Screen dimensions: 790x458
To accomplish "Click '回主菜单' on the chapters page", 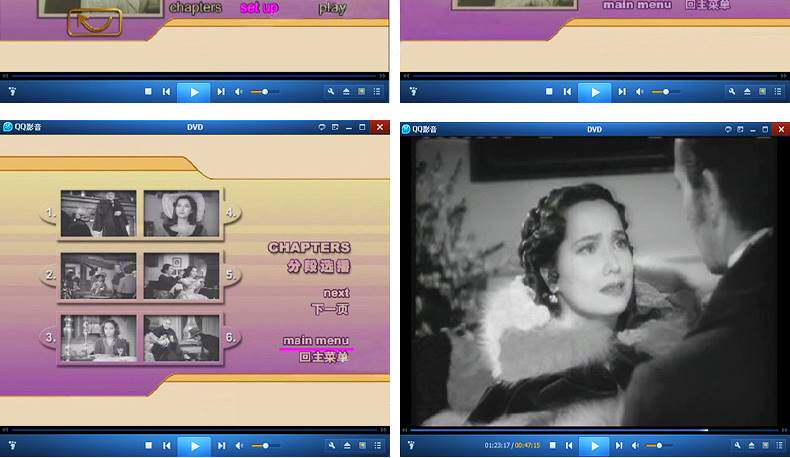I will 323,357.
